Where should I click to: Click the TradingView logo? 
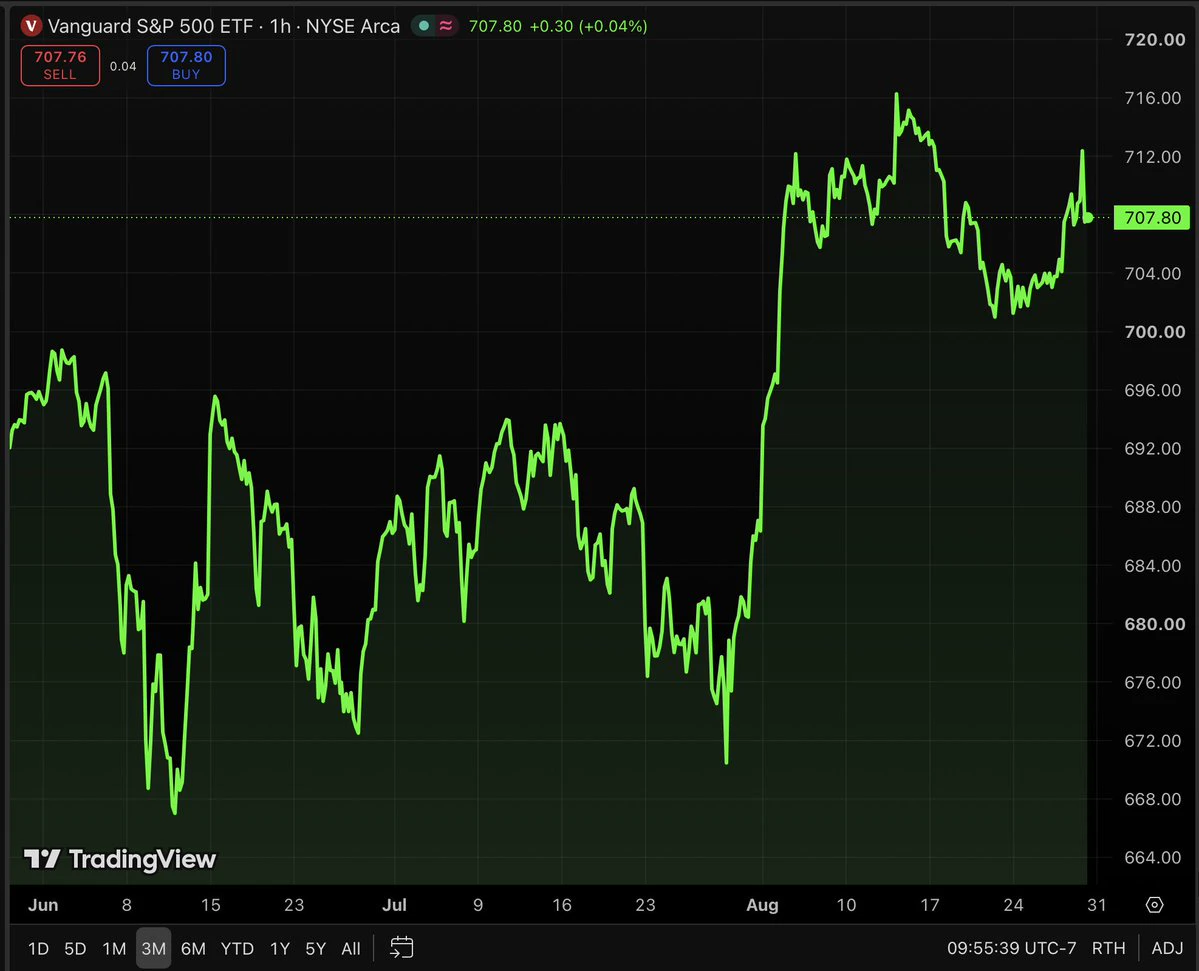pos(120,859)
